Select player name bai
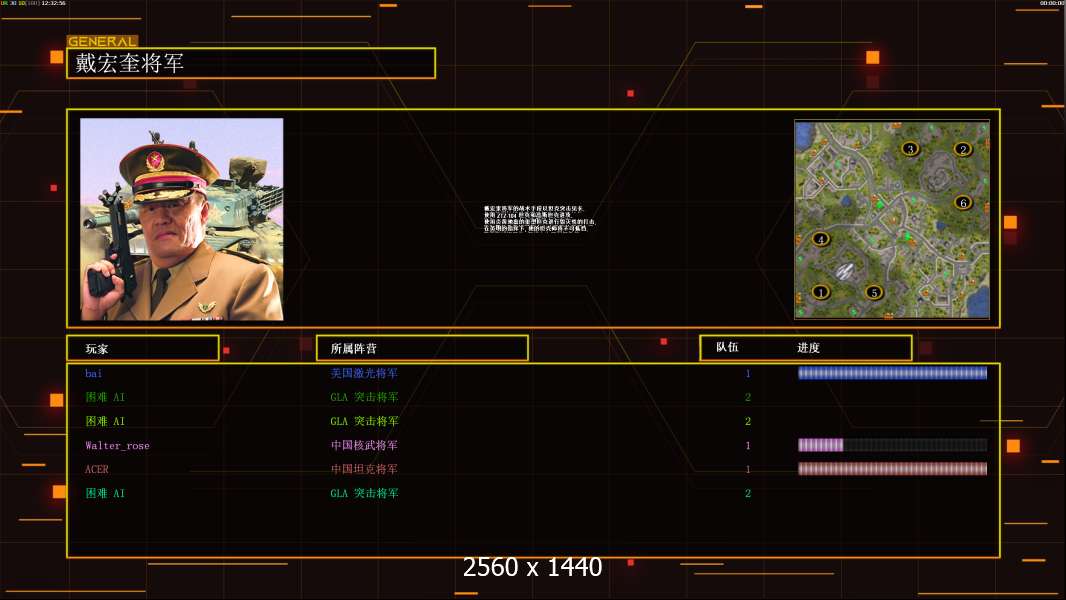Viewport: 1066px width, 600px height. pos(94,373)
